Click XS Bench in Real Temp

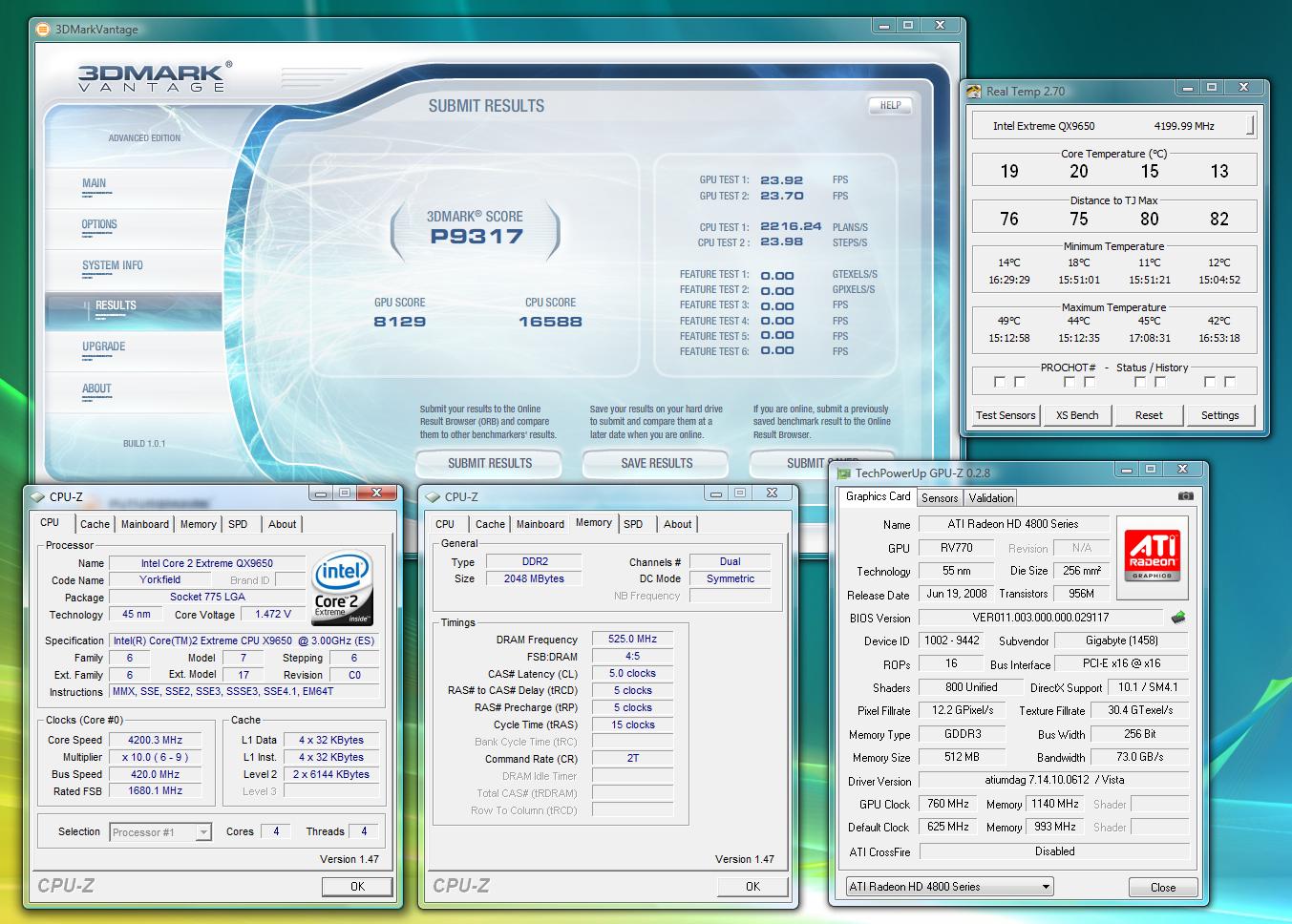tap(1077, 415)
